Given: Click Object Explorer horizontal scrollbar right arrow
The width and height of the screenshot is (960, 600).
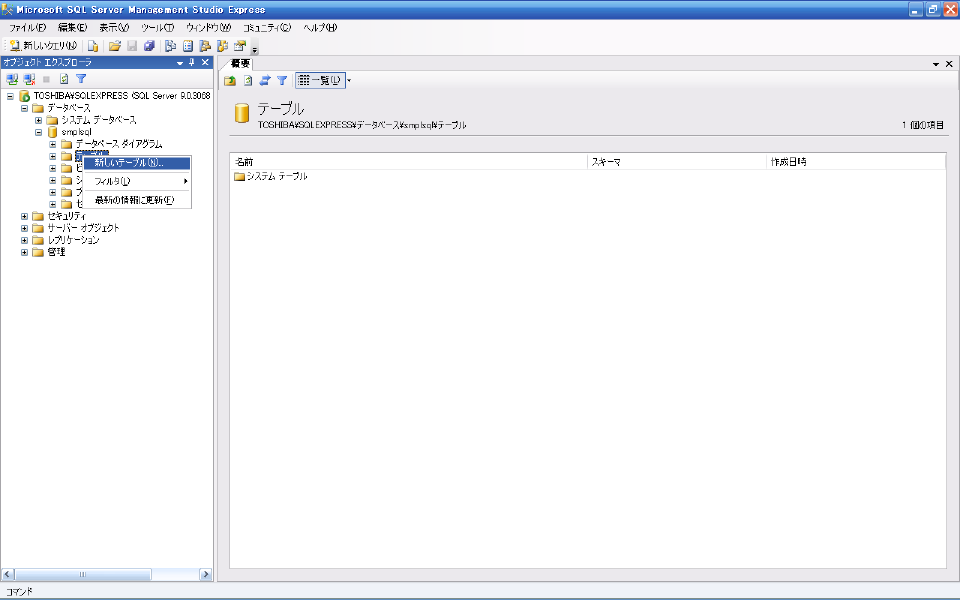Looking at the screenshot, I should click(206, 574).
